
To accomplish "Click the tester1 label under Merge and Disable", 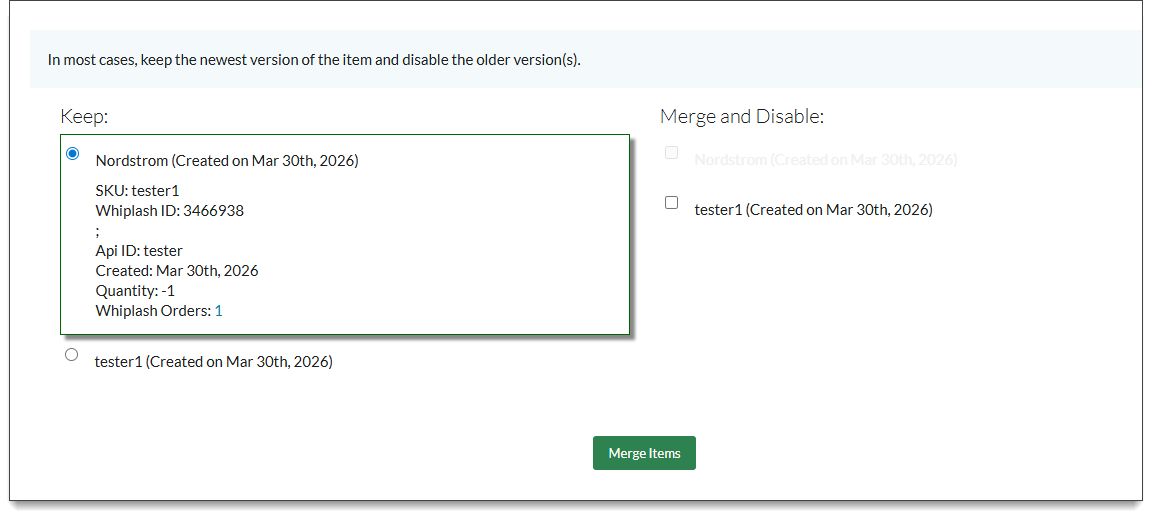I will point(813,210).
